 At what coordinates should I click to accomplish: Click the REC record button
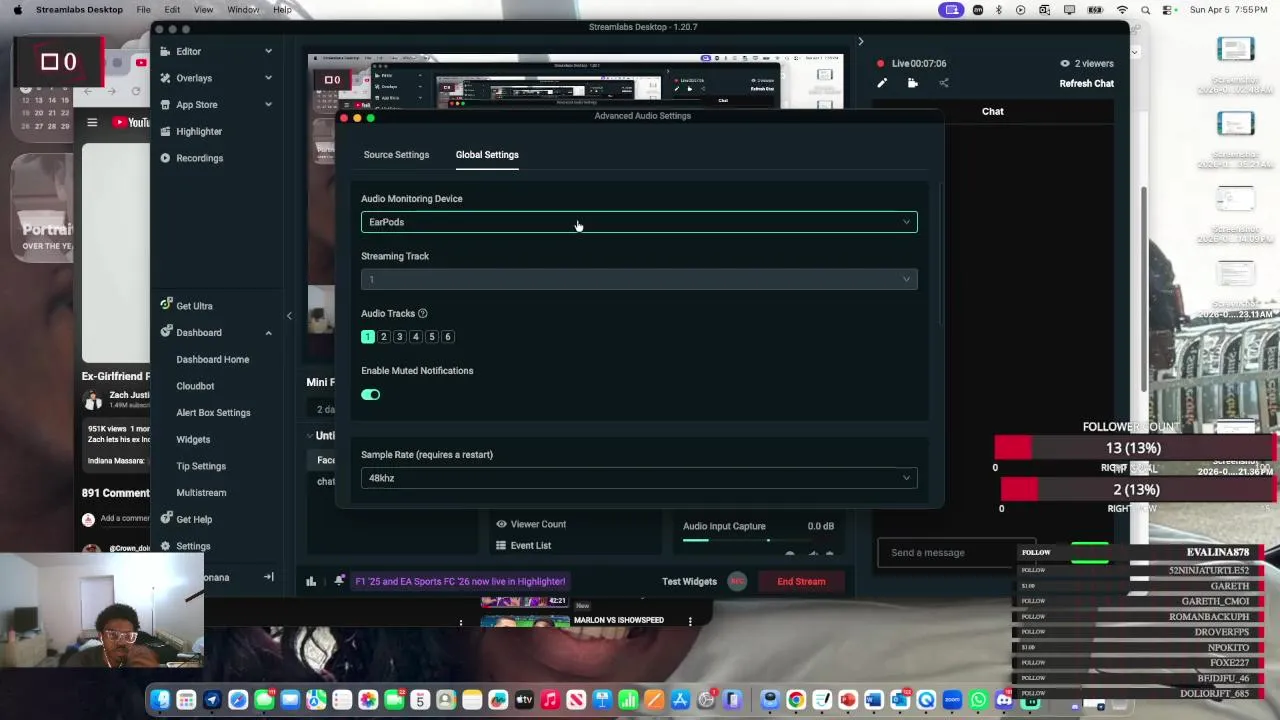(x=737, y=581)
